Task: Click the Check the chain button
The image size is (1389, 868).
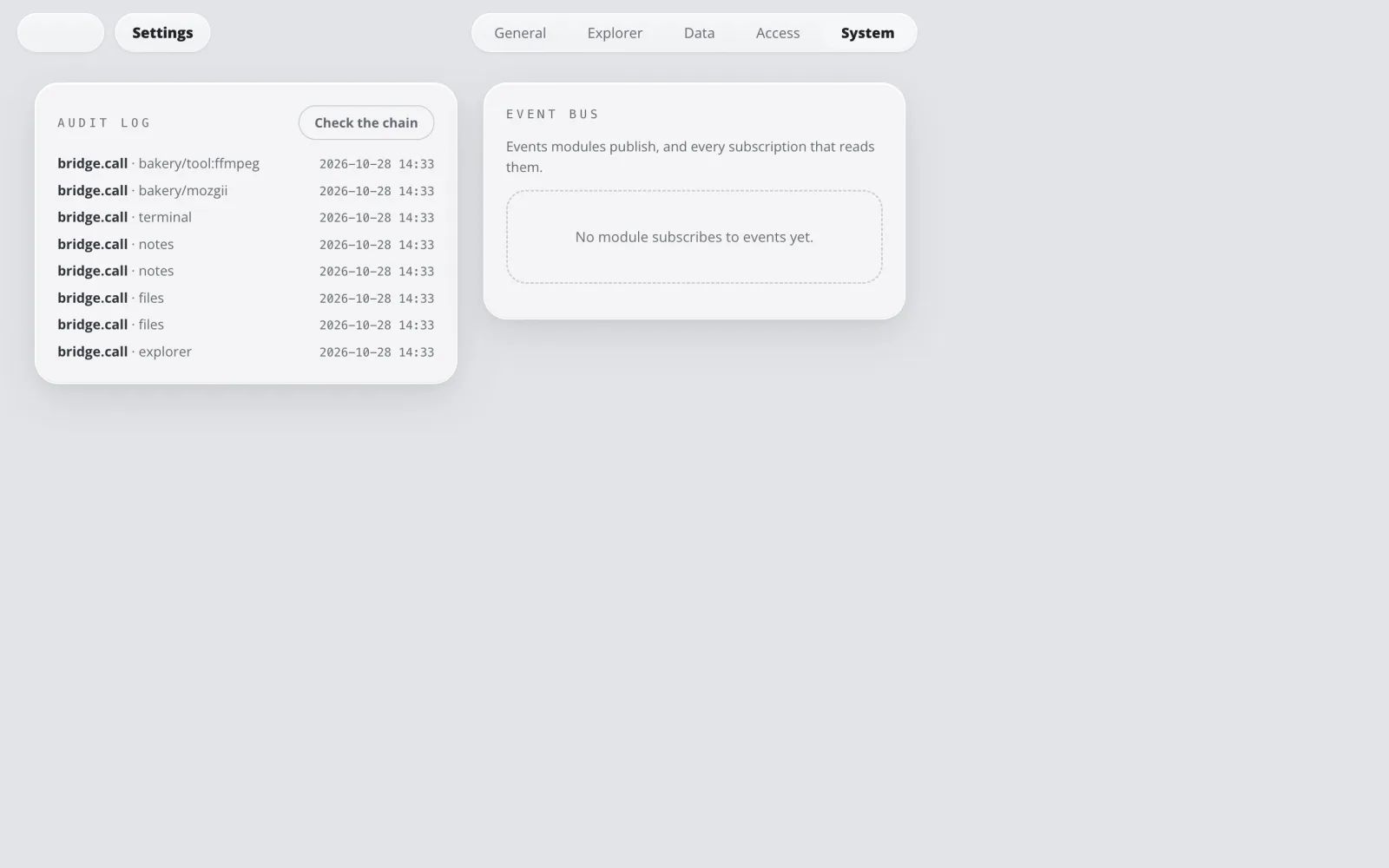Action: click(366, 122)
